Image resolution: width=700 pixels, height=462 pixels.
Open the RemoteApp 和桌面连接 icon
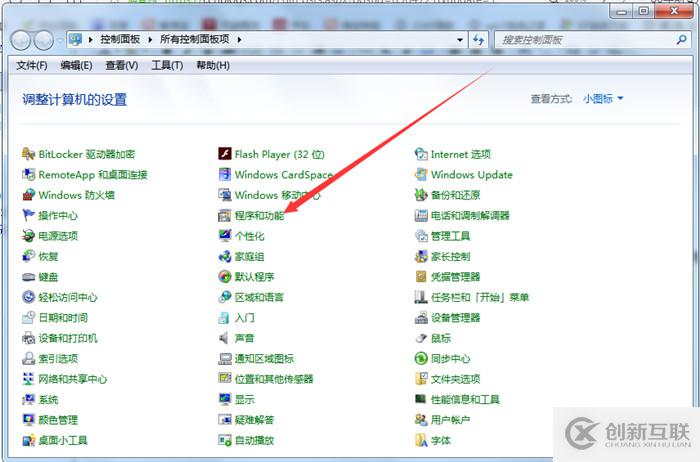click(29, 175)
